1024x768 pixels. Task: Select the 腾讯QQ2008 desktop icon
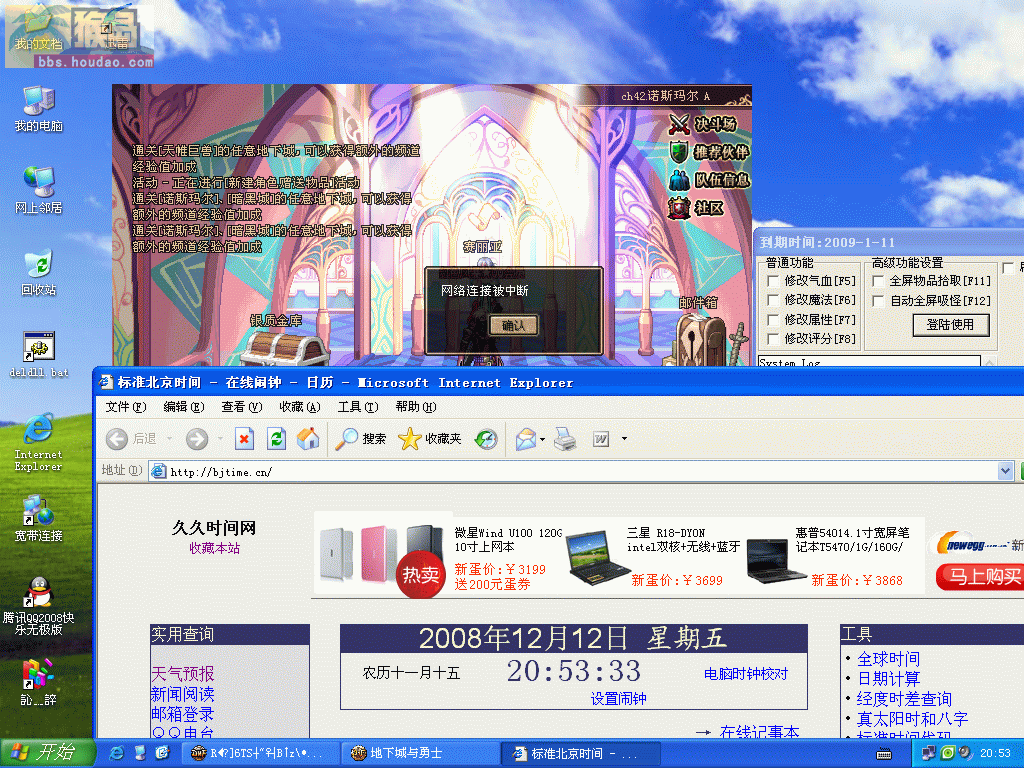coord(39,606)
